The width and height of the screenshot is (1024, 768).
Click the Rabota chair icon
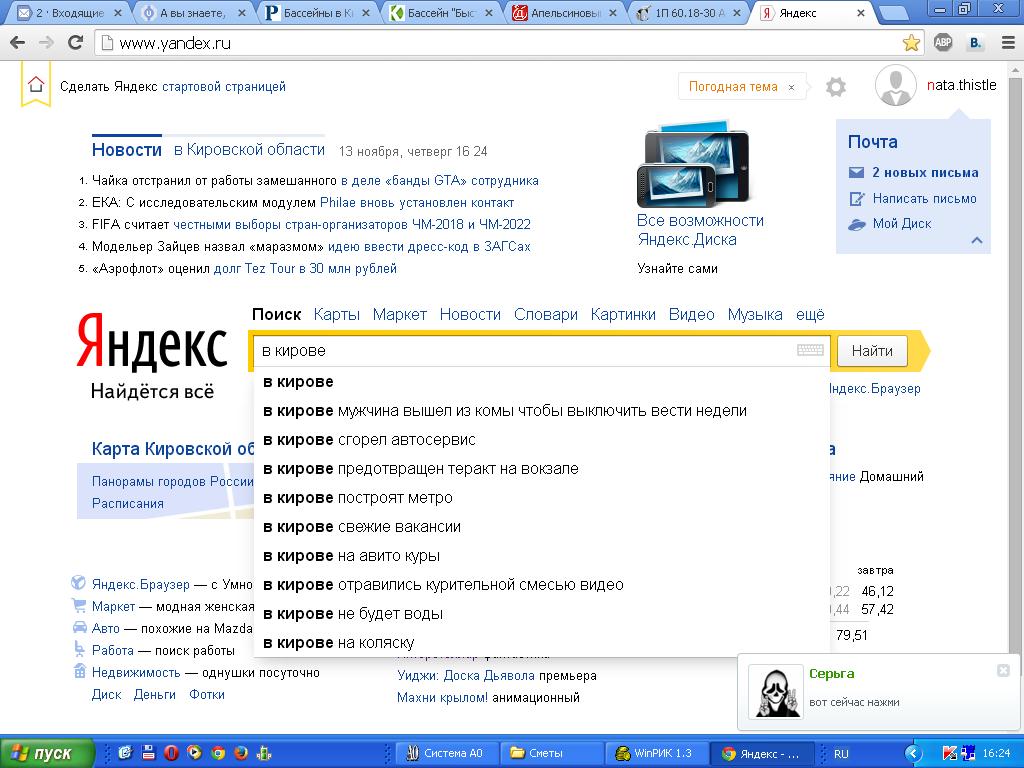79,649
